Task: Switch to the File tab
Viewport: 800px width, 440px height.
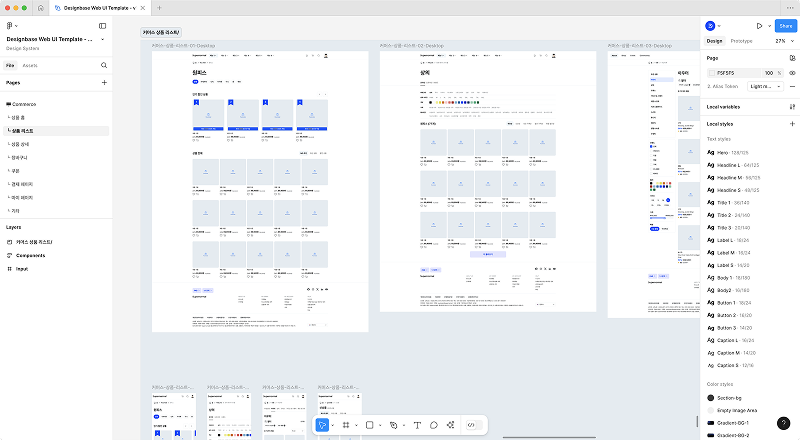Action: tap(10, 65)
